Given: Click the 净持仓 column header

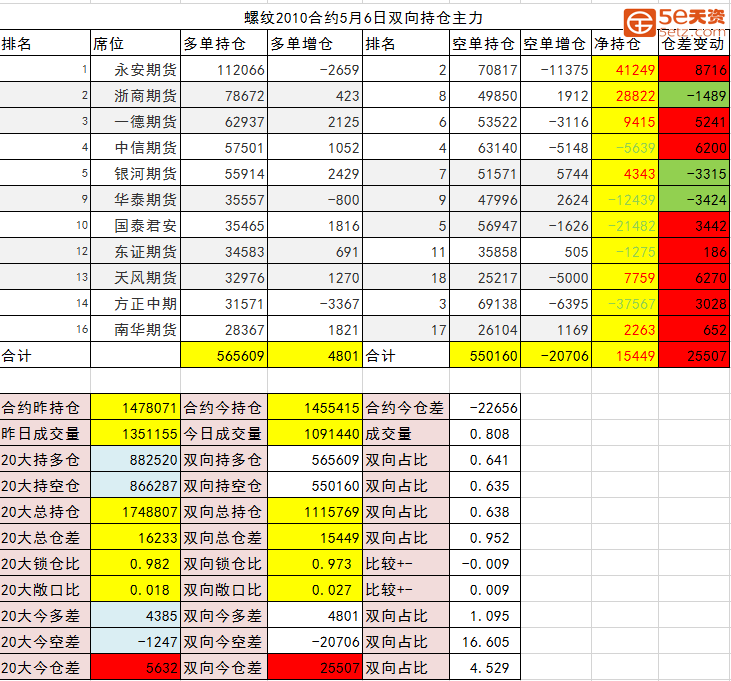Looking at the screenshot, I should [625, 43].
